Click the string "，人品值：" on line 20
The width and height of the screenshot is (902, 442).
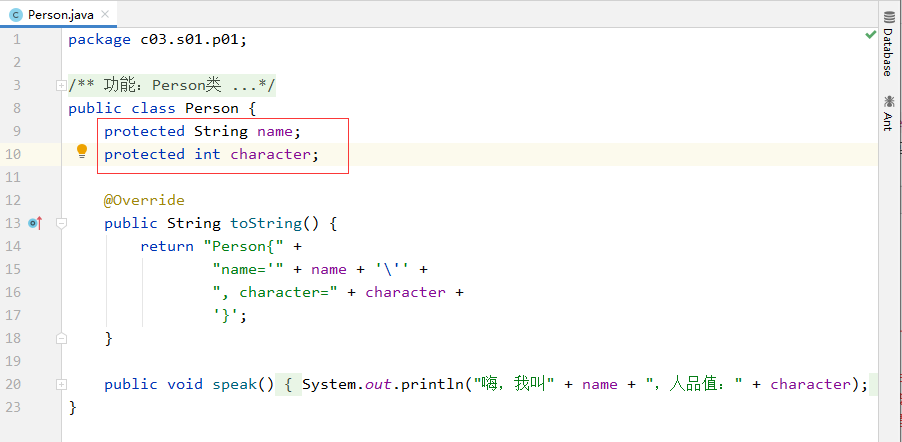[694, 384]
